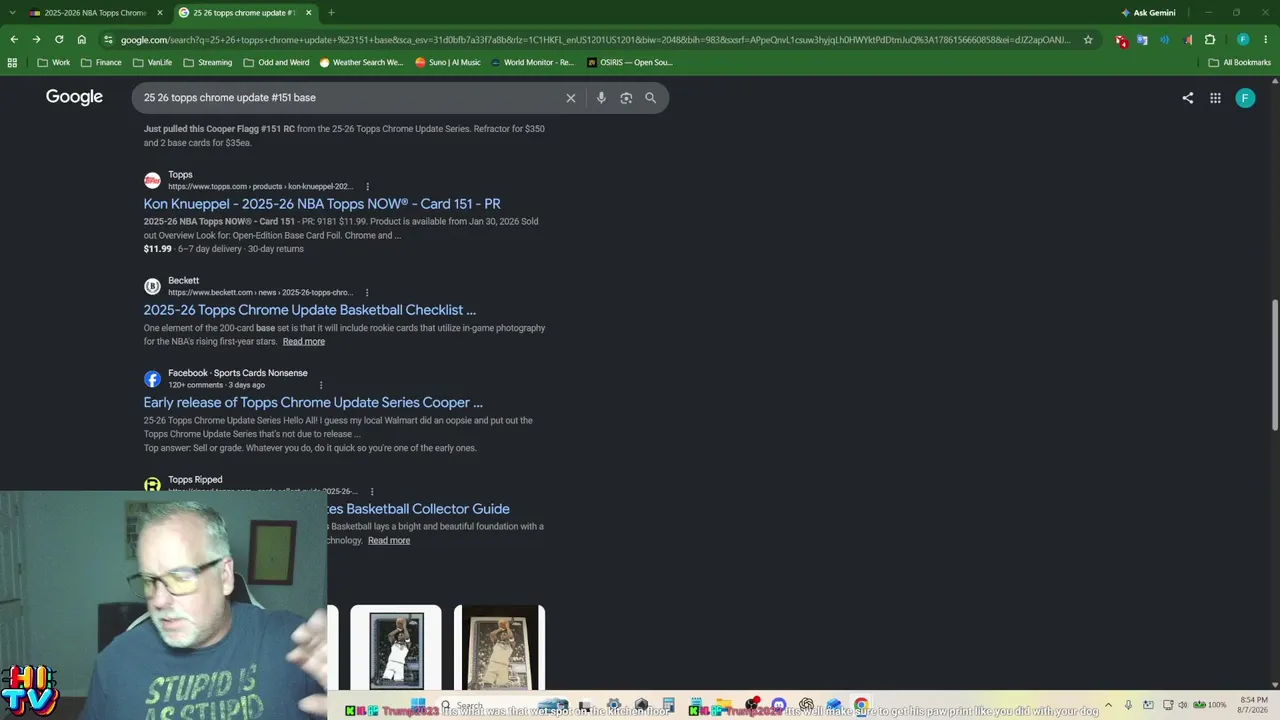Open the rightmost basketball card image thumbnail
This screenshot has height=720, width=1280.
tap(499, 648)
